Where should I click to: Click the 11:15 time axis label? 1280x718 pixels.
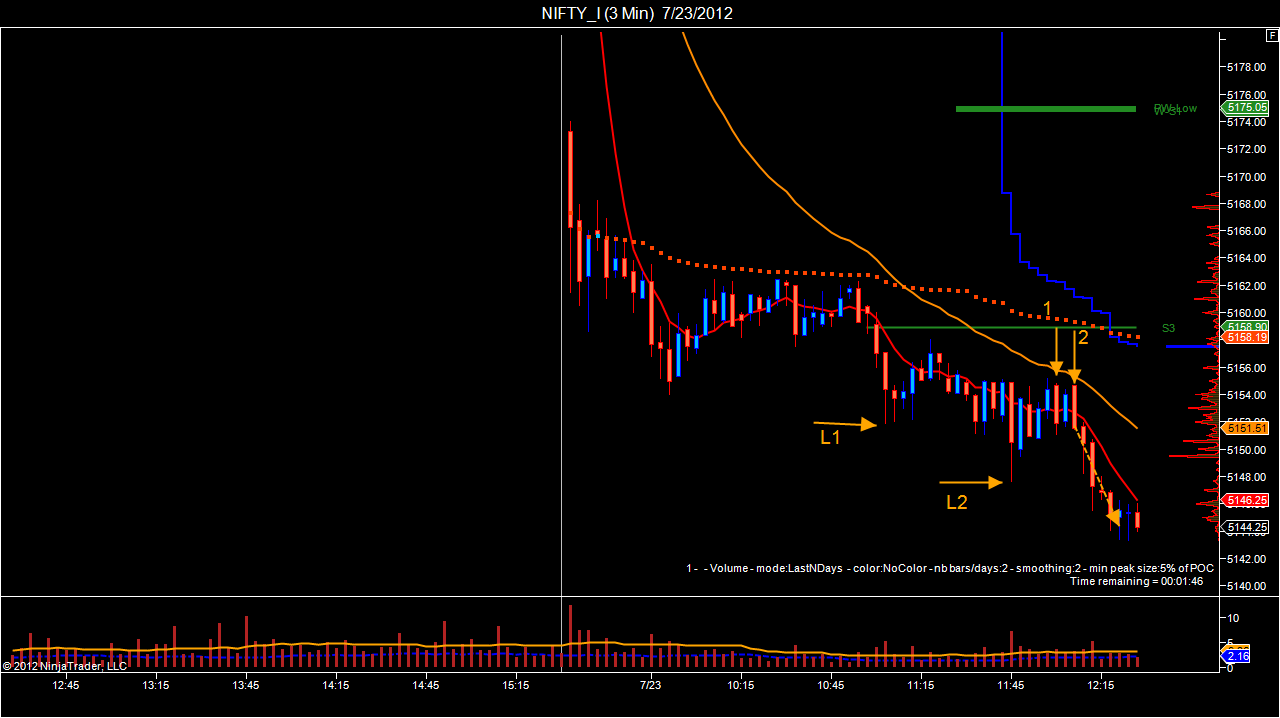click(921, 685)
